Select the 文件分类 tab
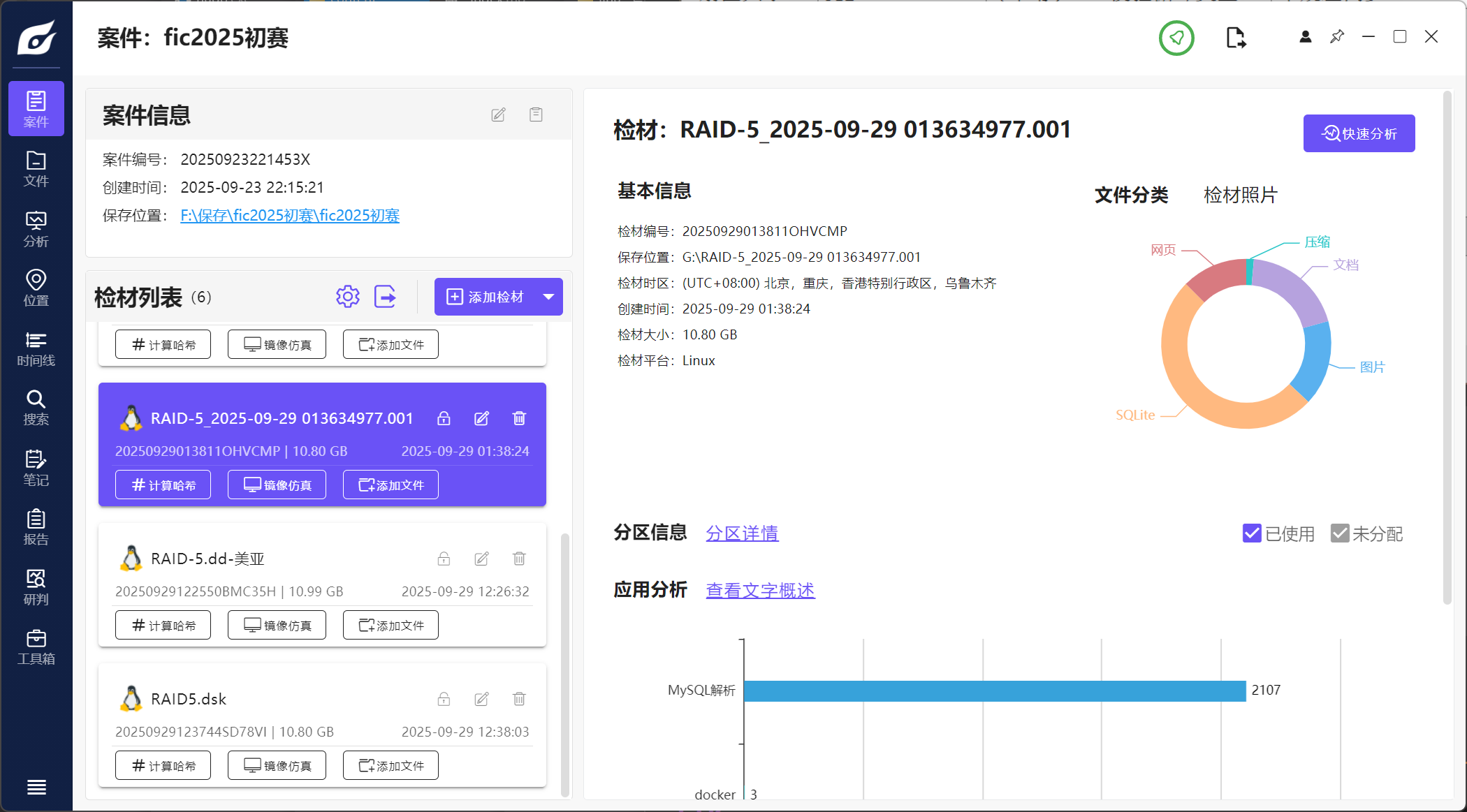 [1131, 195]
